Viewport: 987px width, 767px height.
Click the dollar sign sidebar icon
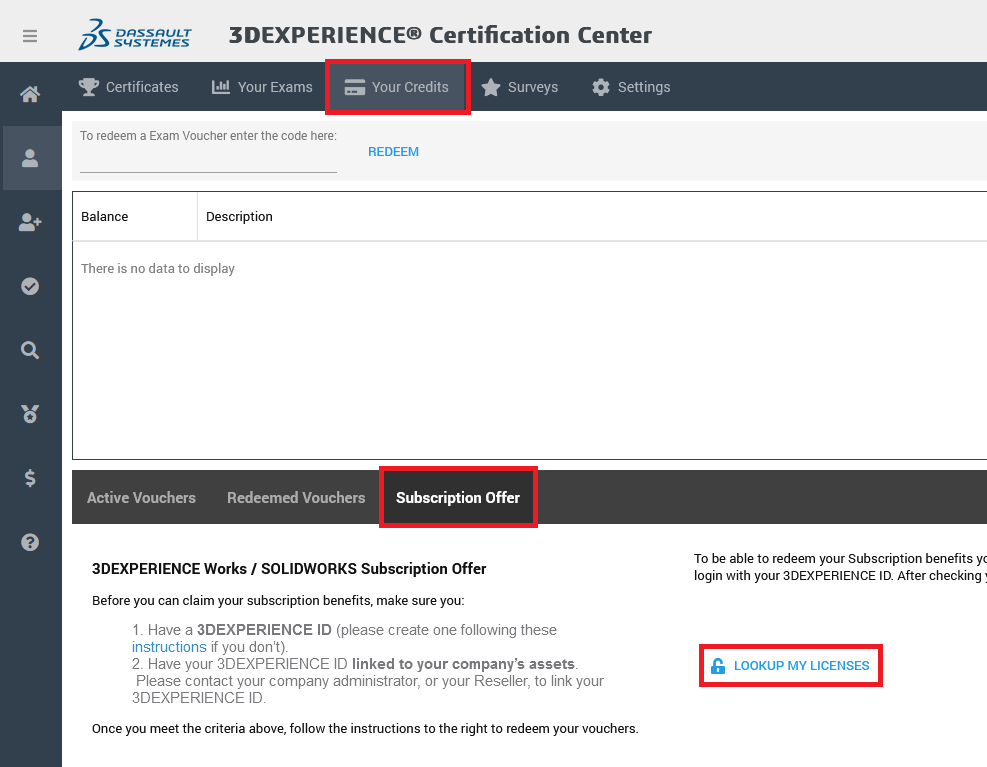click(30, 478)
